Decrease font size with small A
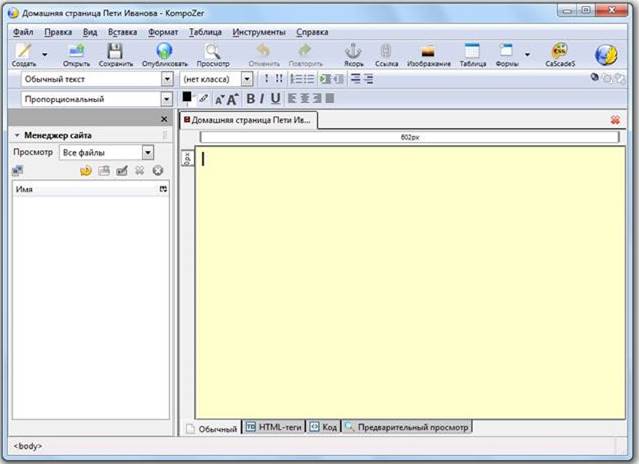Screen dimensions: 639x464 [x=219, y=99]
